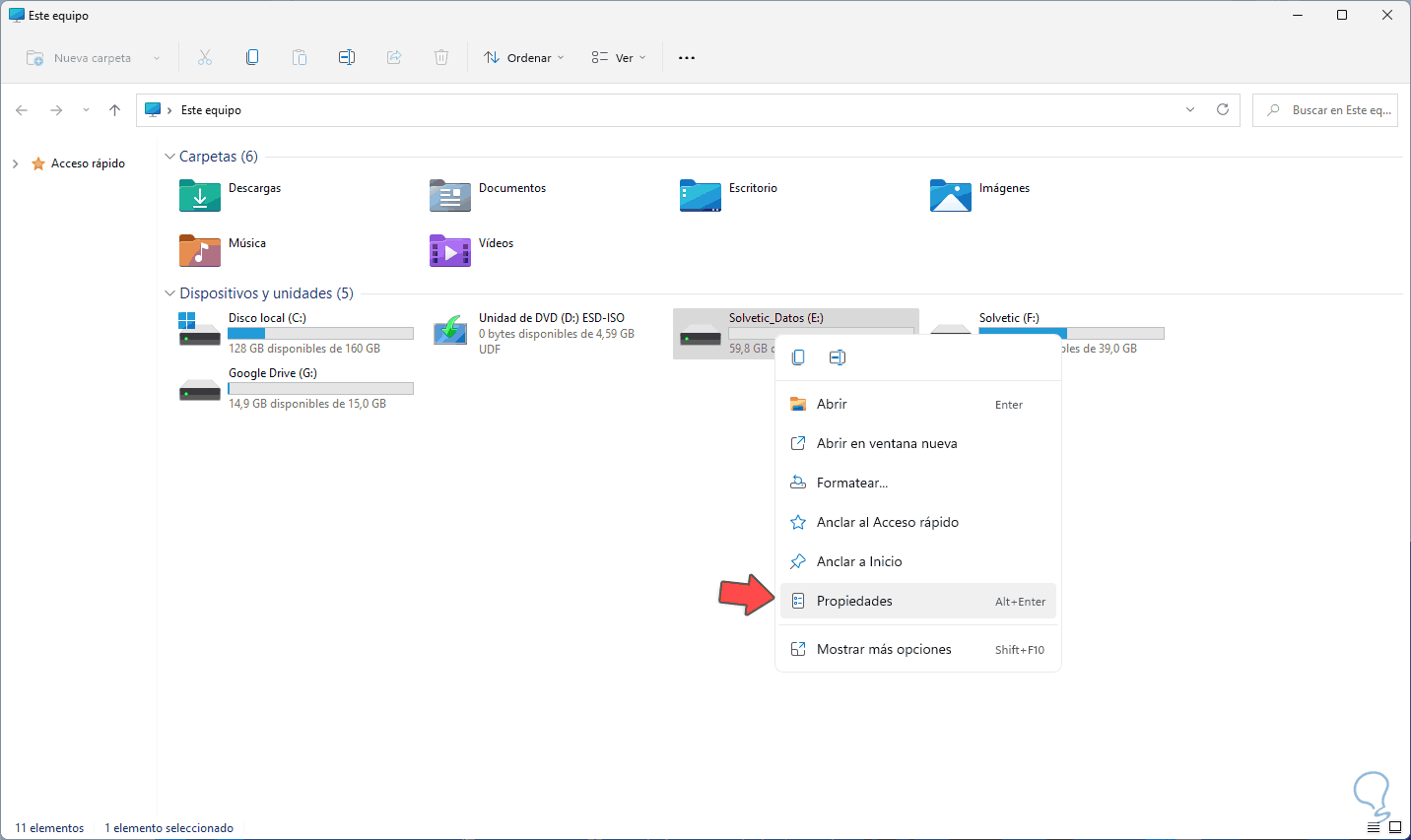Image resolution: width=1411 pixels, height=840 pixels.
Task: Open the Escritorio folder icon
Action: (701, 196)
